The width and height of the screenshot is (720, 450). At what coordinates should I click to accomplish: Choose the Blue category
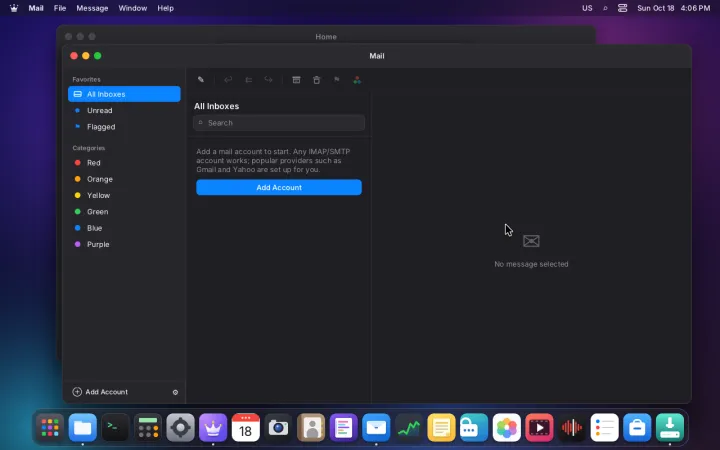click(124, 228)
